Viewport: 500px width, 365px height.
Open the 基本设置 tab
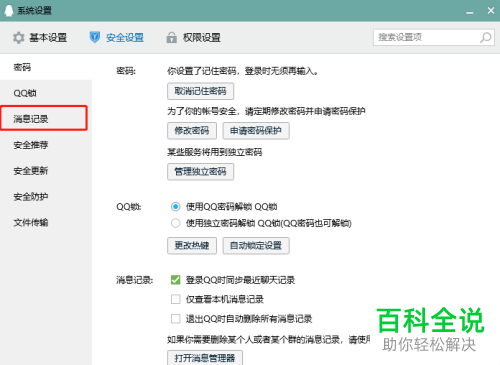point(40,38)
